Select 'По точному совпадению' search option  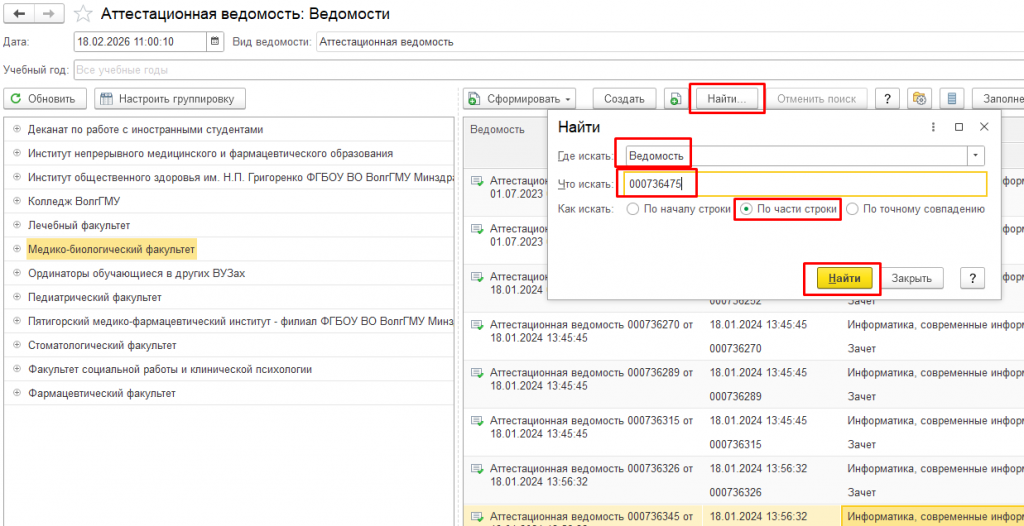(x=852, y=209)
